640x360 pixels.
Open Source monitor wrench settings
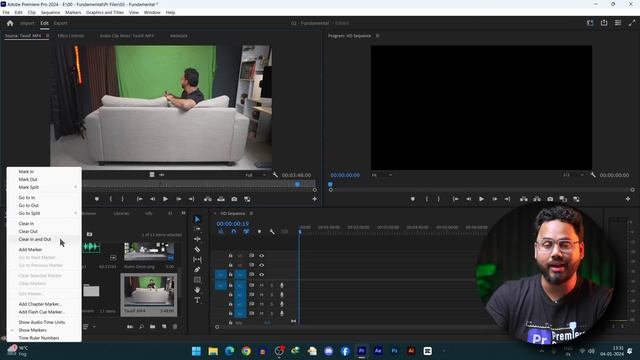click(276, 175)
